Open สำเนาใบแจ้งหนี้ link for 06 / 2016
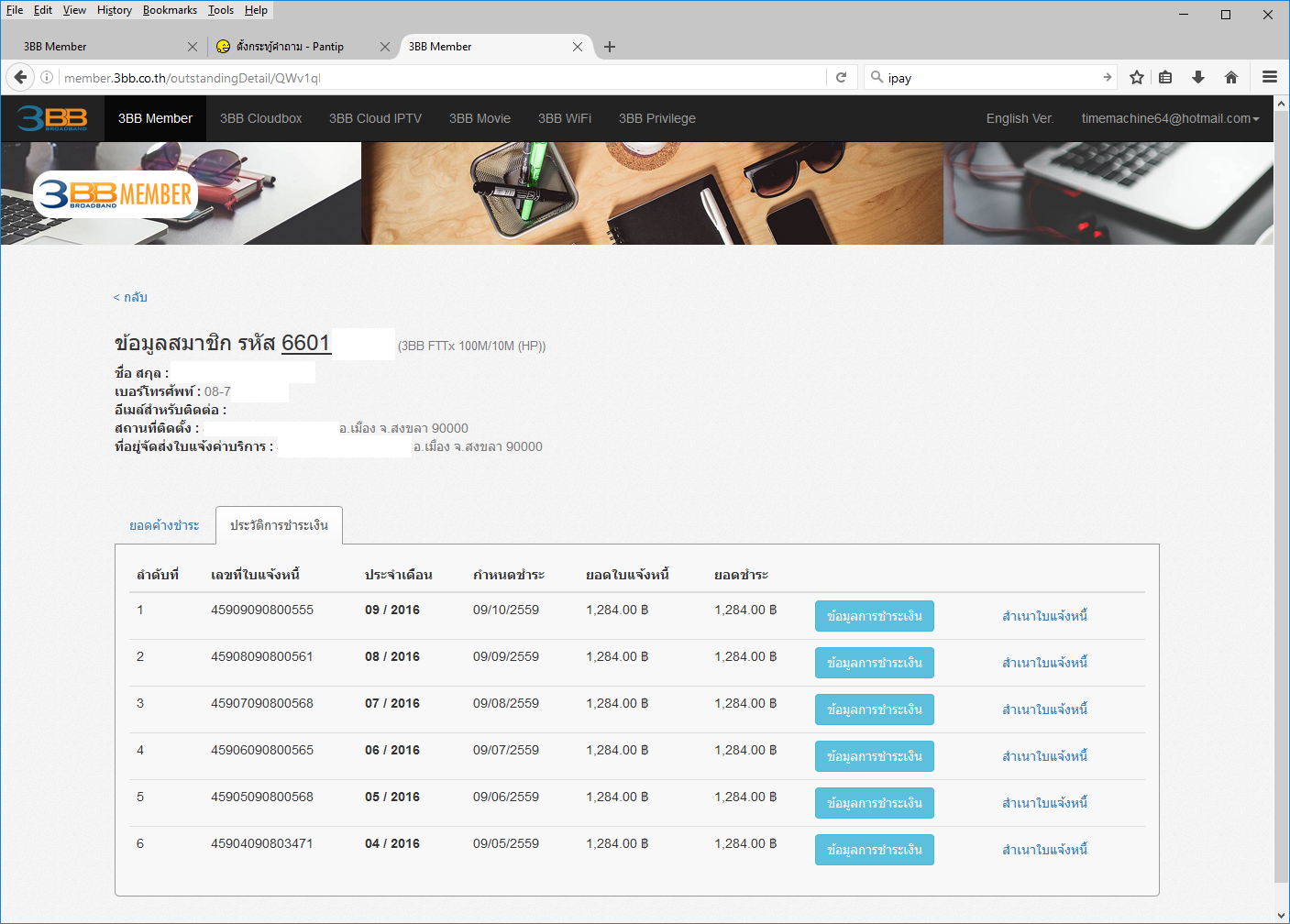The height and width of the screenshot is (924, 1290). click(1044, 756)
